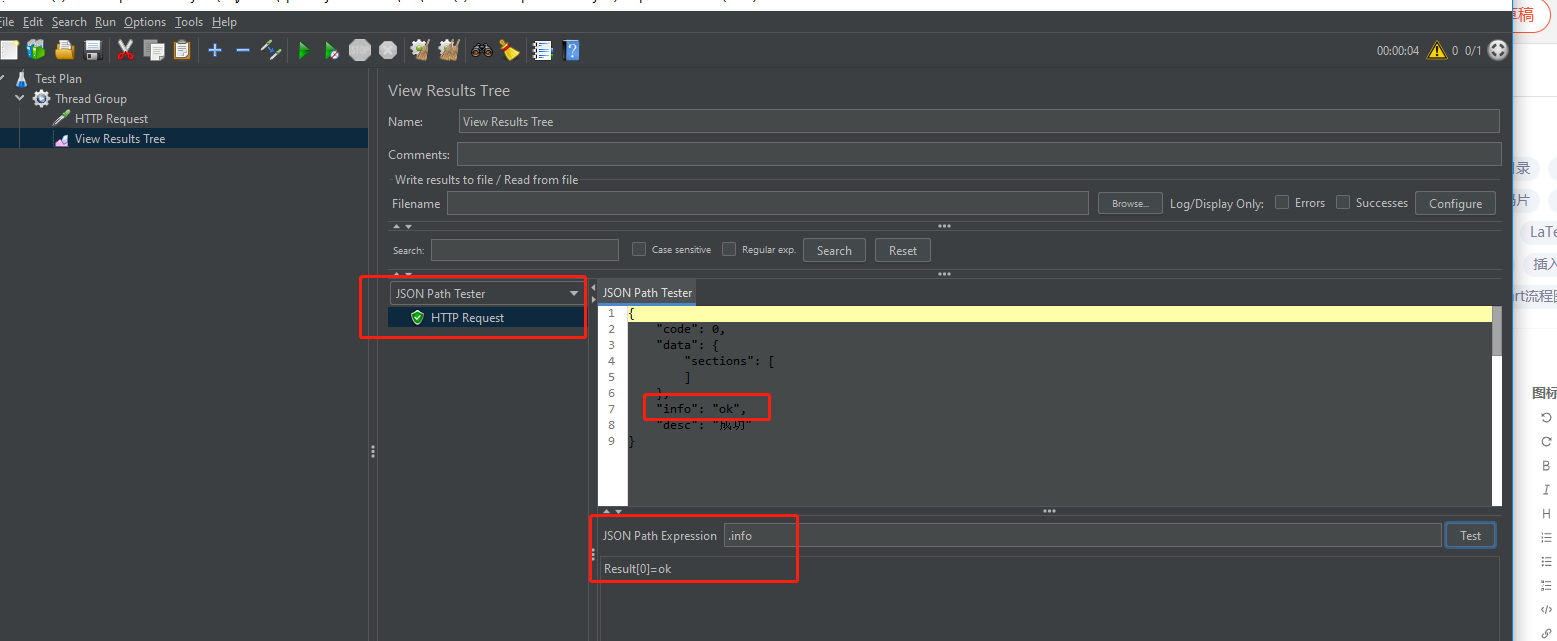1557x641 pixels.
Task: Create a new test plan
Action: point(9,50)
